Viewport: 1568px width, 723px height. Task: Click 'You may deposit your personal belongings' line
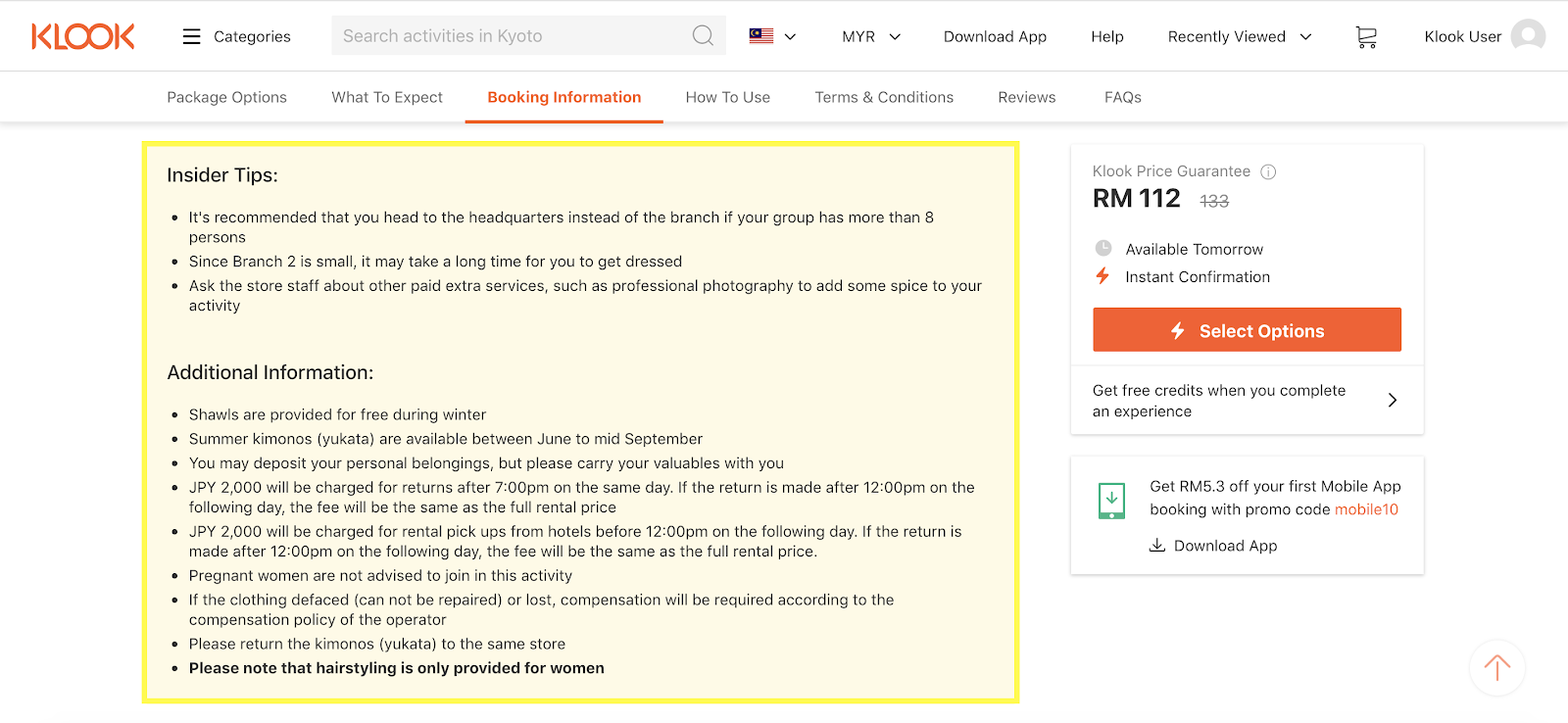pos(486,463)
